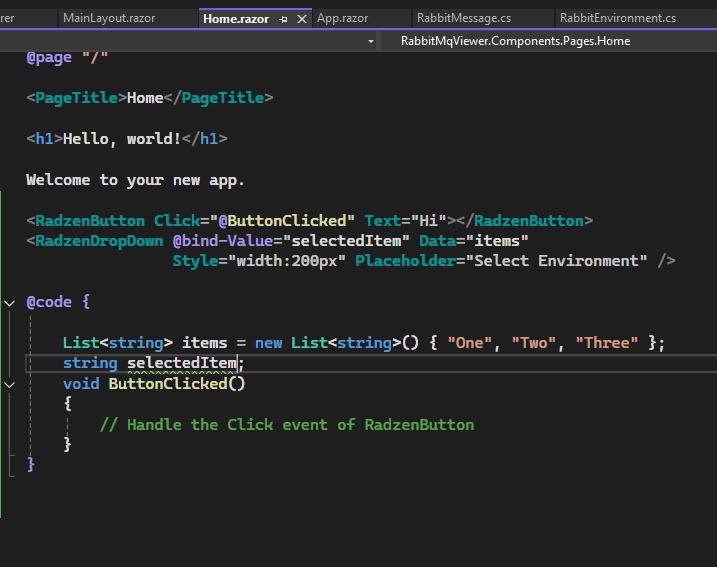
Task: Select the Home.razor tab
Action: [236, 19]
